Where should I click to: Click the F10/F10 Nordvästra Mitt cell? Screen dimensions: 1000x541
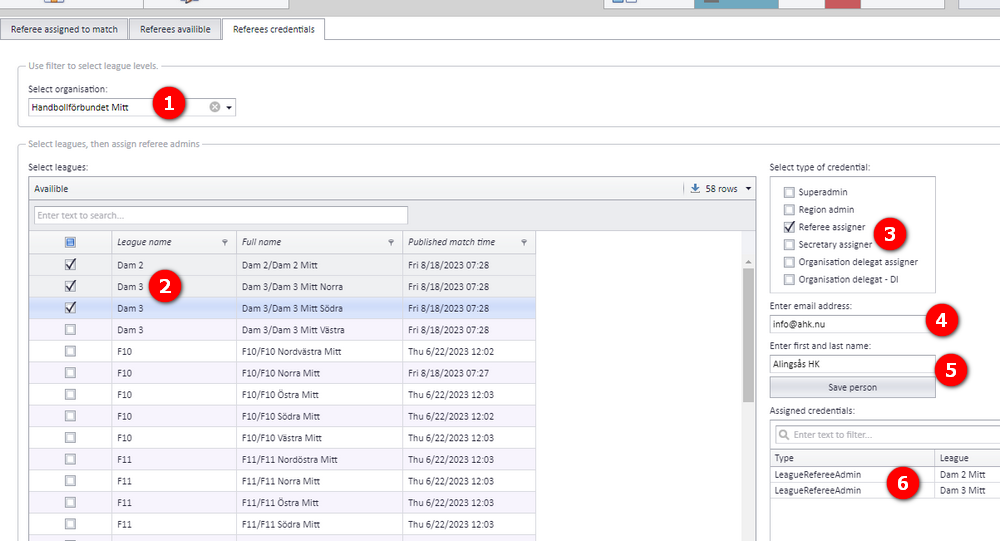[320, 352]
